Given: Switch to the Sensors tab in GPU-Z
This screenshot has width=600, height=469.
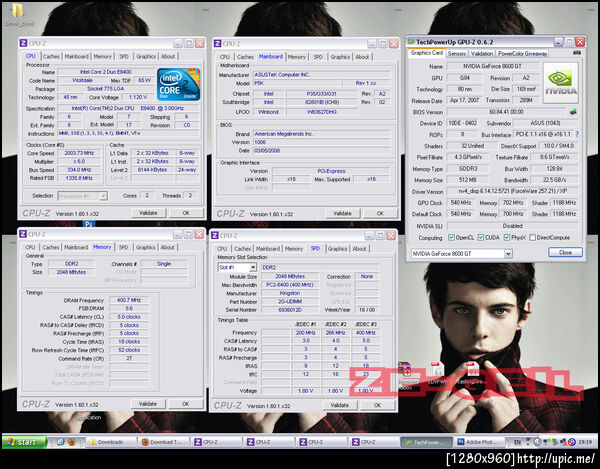Looking at the screenshot, I should 457,54.
